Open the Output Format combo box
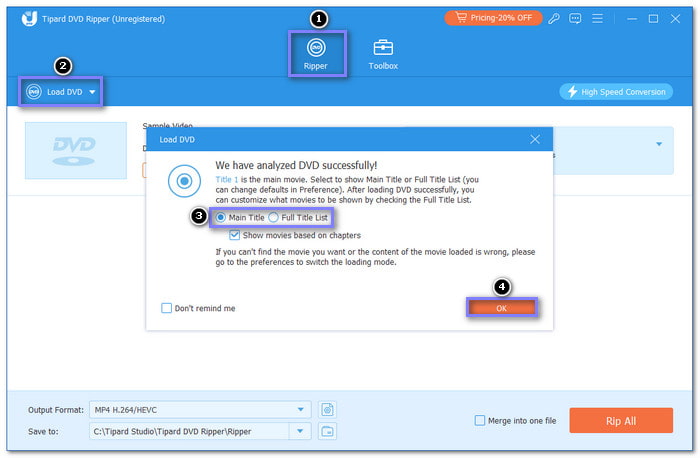This screenshot has height=458, width=700. coord(200,409)
